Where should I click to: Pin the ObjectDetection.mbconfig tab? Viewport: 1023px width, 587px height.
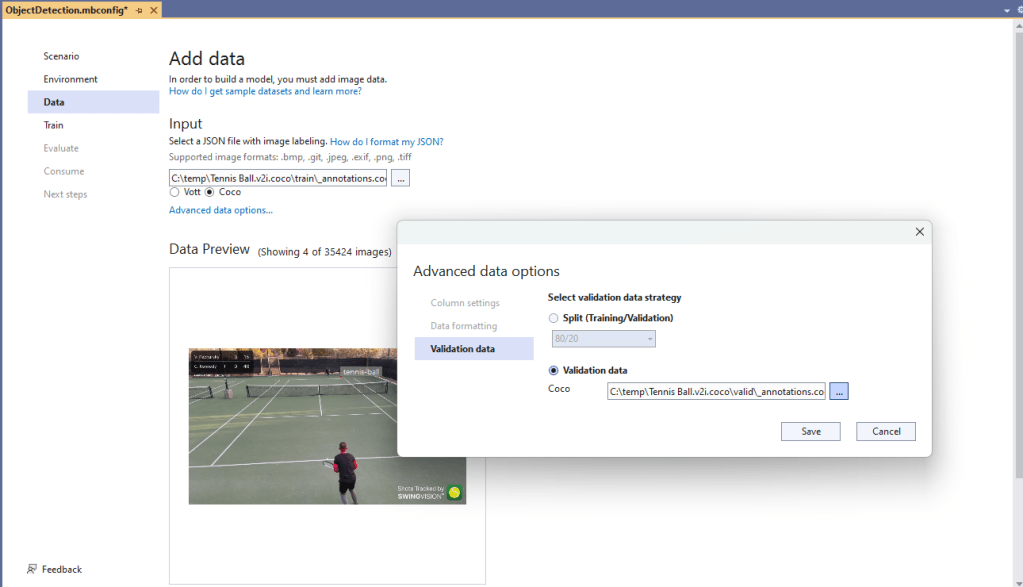click(139, 10)
